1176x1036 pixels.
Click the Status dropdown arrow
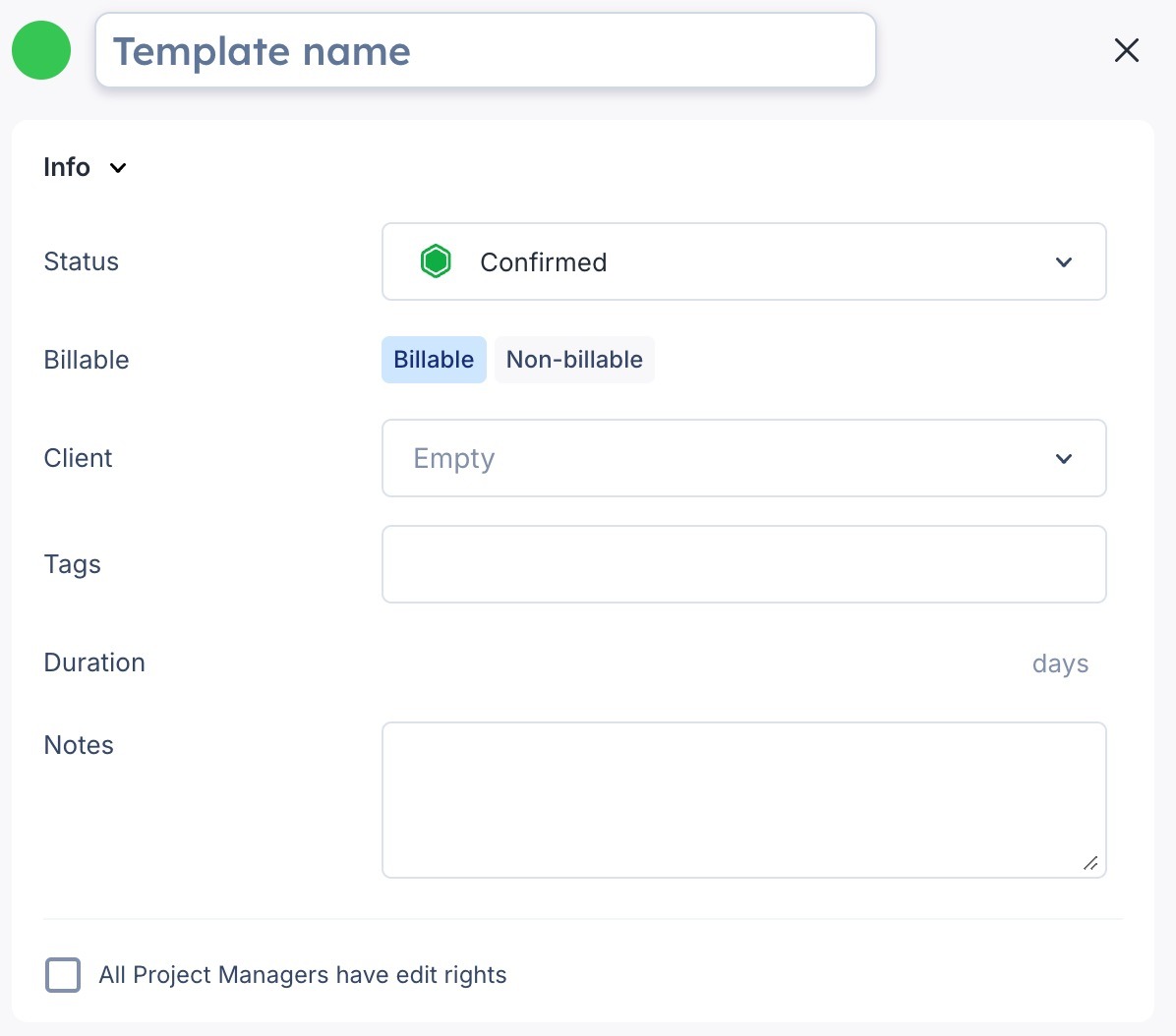[x=1063, y=262]
